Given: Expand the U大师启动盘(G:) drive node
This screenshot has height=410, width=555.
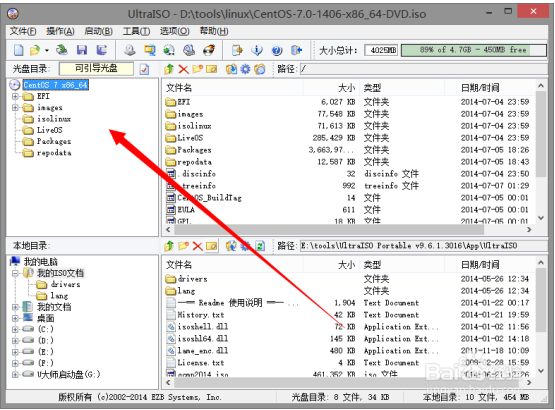Looking at the screenshot, I should click(15, 374).
